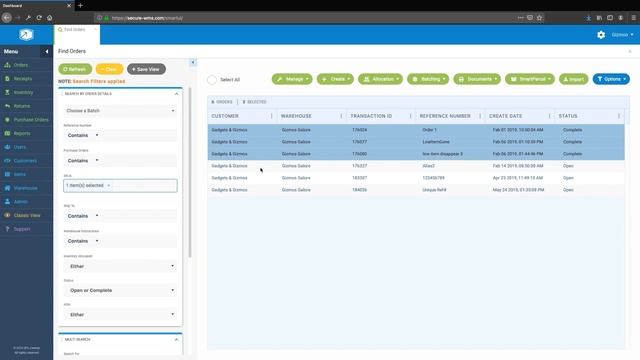Open the user account dropdown in the header
640x360 pixels.
coord(622,35)
